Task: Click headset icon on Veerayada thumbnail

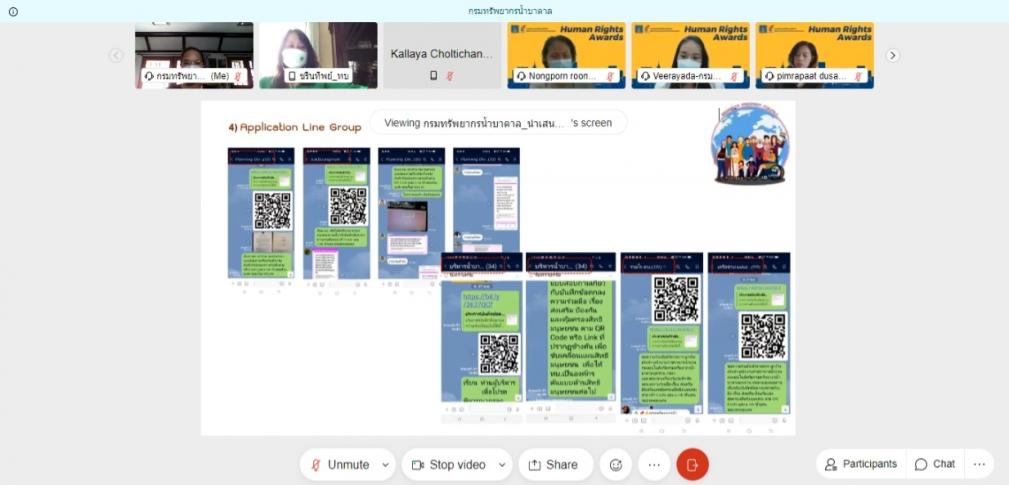Action: point(645,76)
